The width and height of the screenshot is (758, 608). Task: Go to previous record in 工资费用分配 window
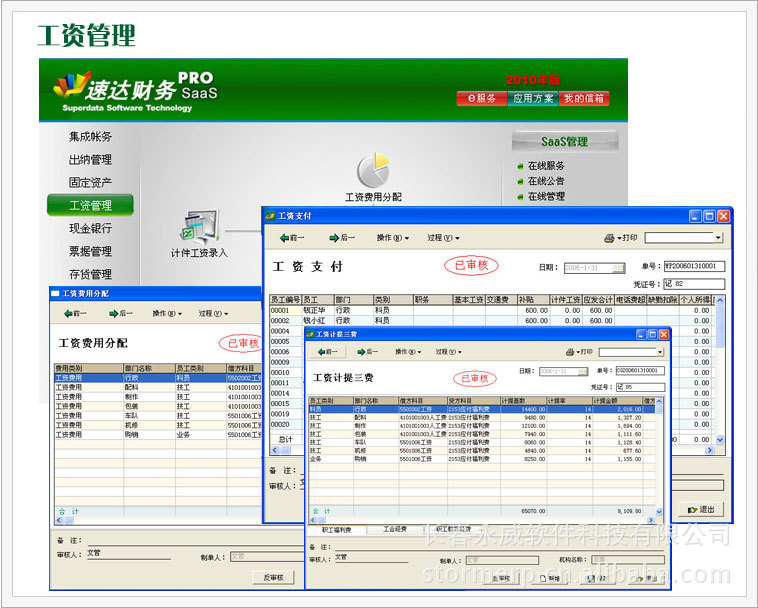pos(75,314)
